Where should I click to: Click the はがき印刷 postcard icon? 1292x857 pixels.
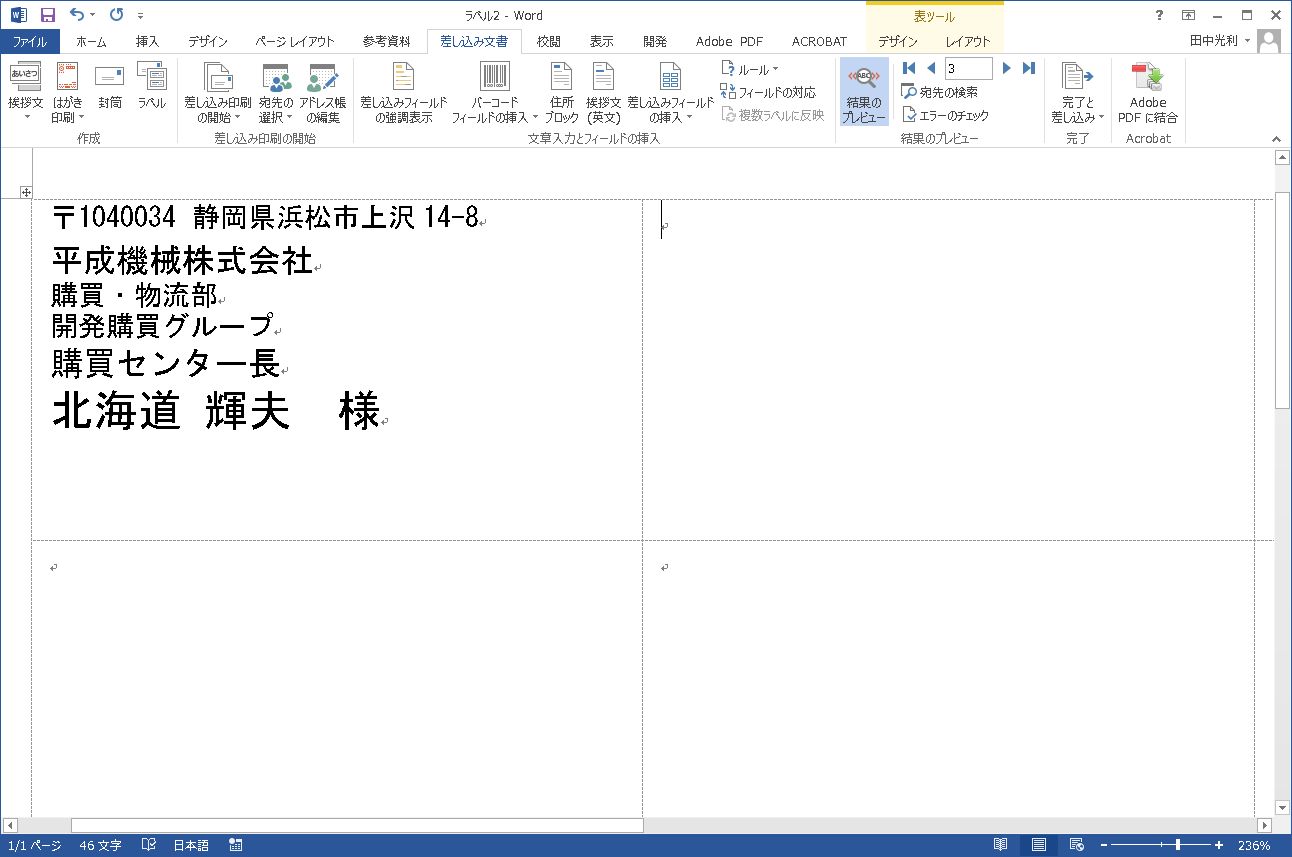(x=68, y=92)
